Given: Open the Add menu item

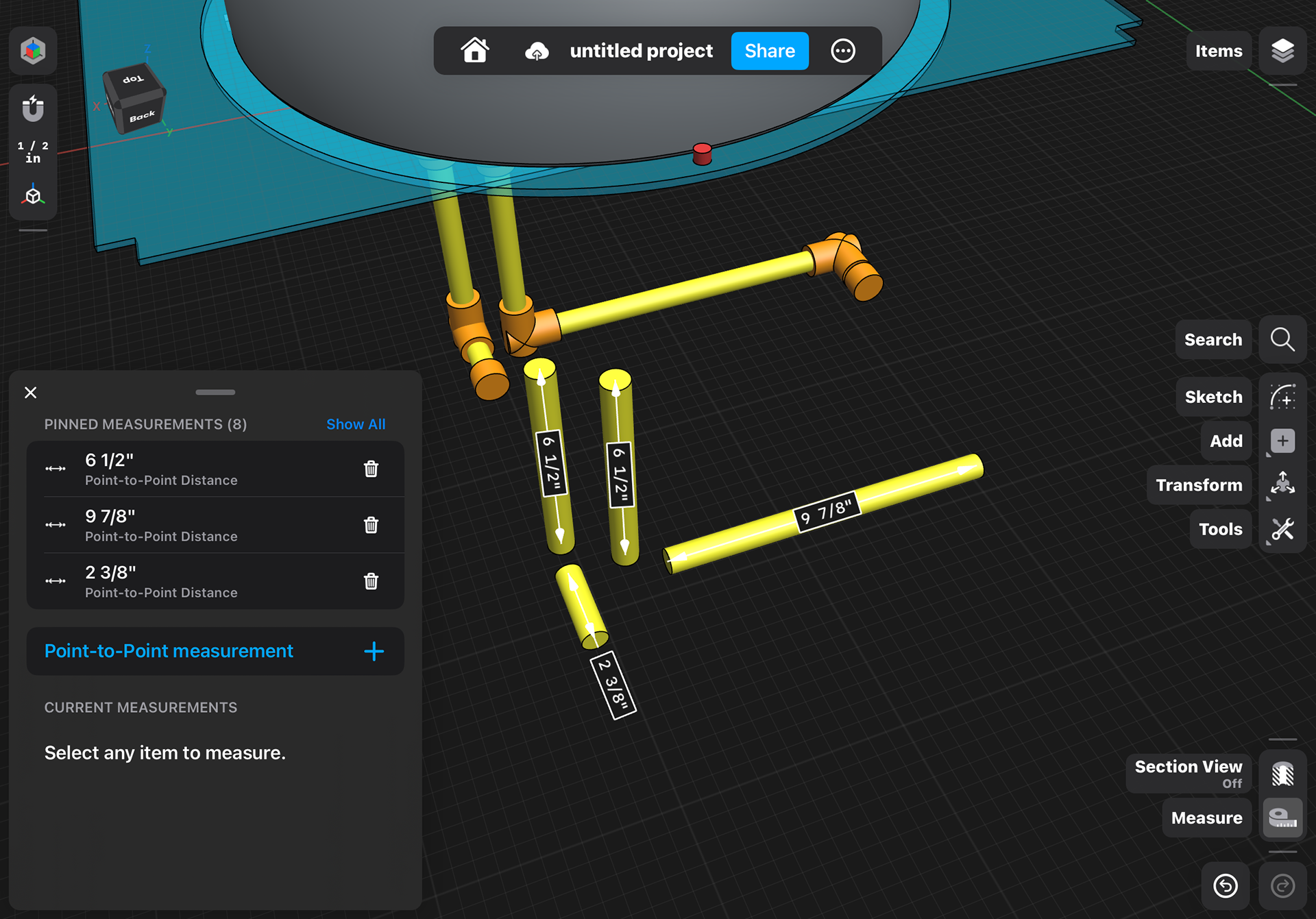Looking at the screenshot, I should 1282,441.
